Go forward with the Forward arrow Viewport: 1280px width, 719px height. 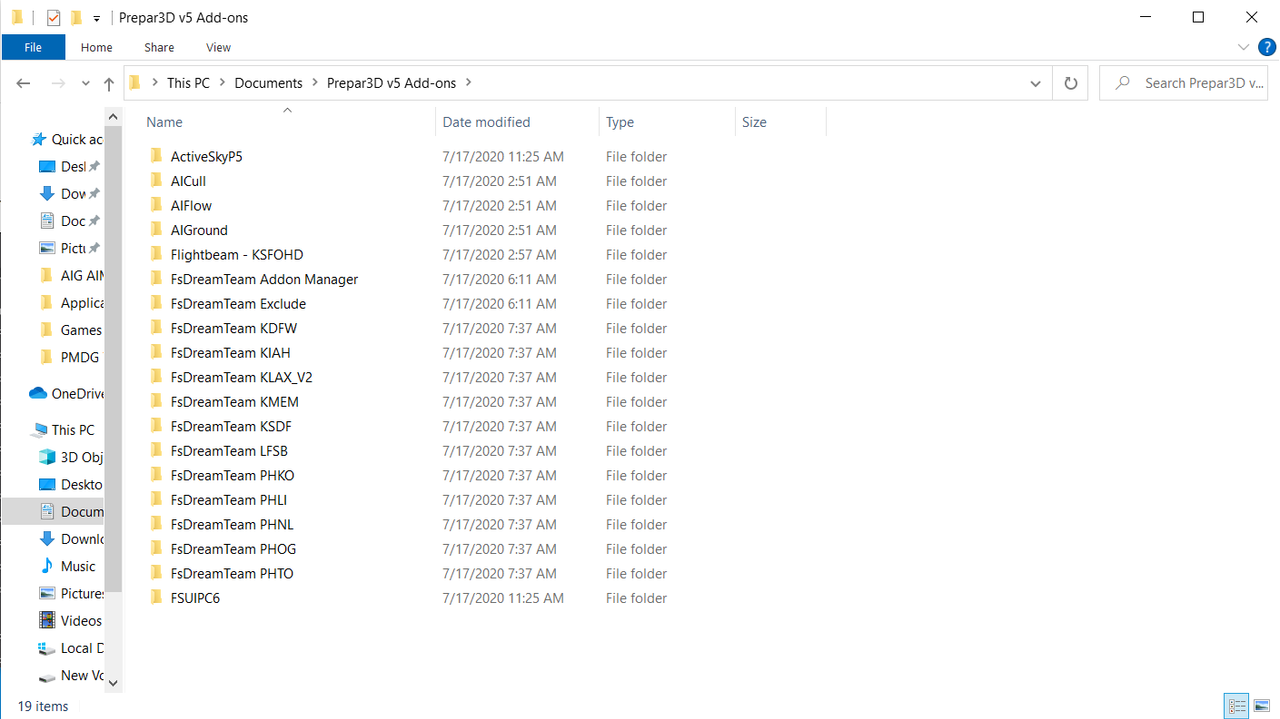(58, 83)
